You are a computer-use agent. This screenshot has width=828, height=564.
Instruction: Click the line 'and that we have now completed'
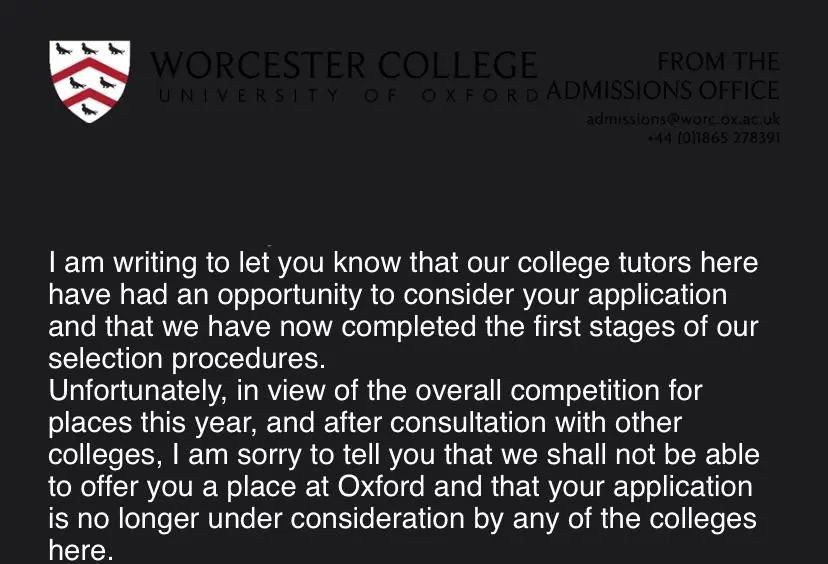point(403,327)
